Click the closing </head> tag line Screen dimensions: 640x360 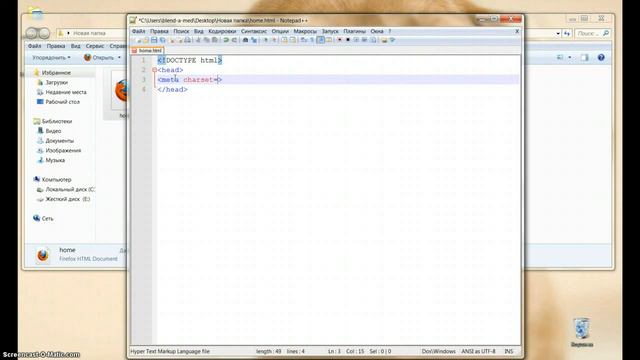pos(173,89)
